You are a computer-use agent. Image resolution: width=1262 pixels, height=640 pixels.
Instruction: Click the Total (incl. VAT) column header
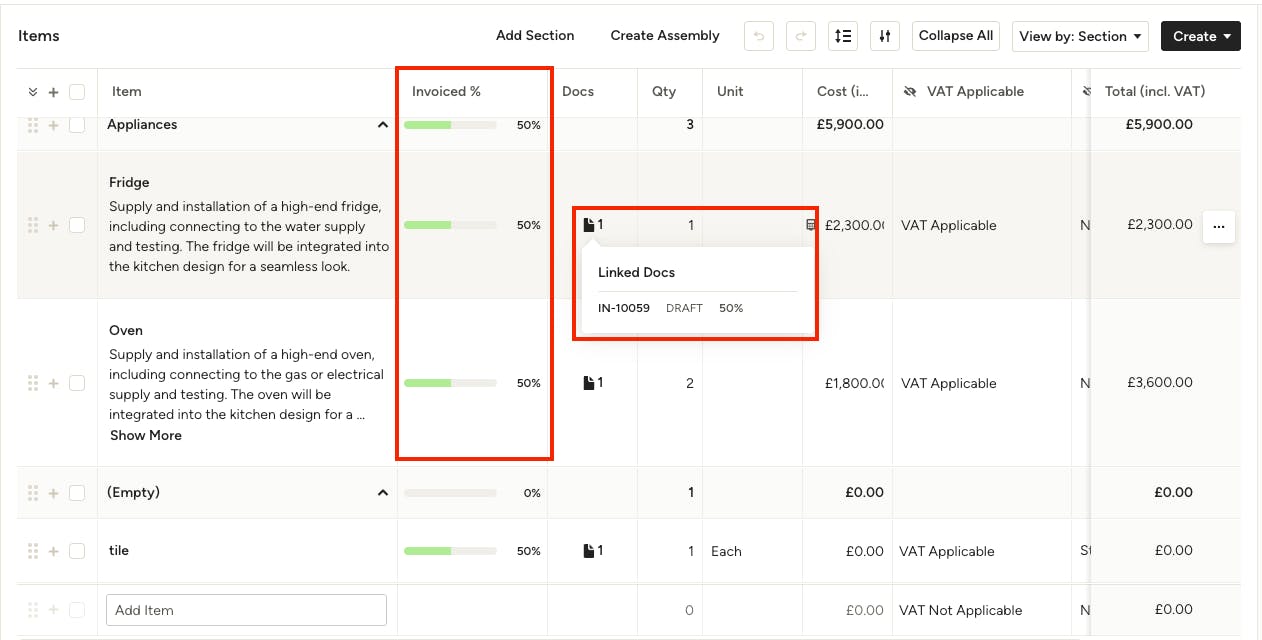click(1155, 91)
